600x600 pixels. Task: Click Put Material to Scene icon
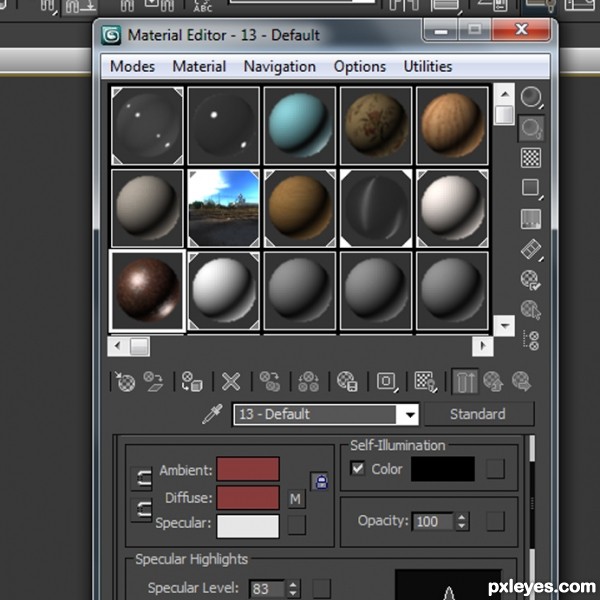(153, 382)
